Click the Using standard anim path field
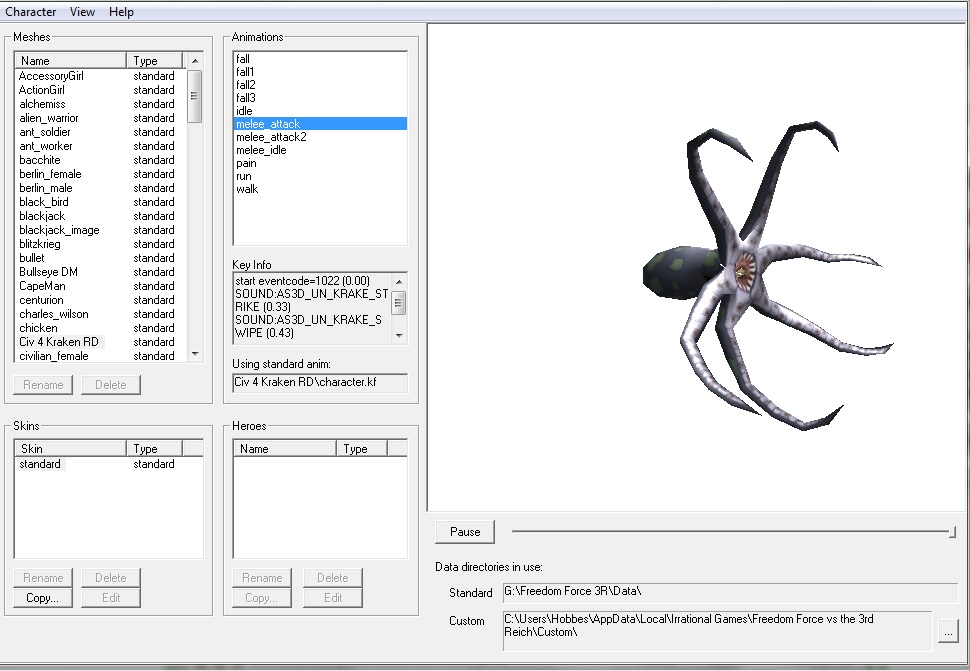This screenshot has height=671, width=970. pyautogui.click(x=320, y=383)
